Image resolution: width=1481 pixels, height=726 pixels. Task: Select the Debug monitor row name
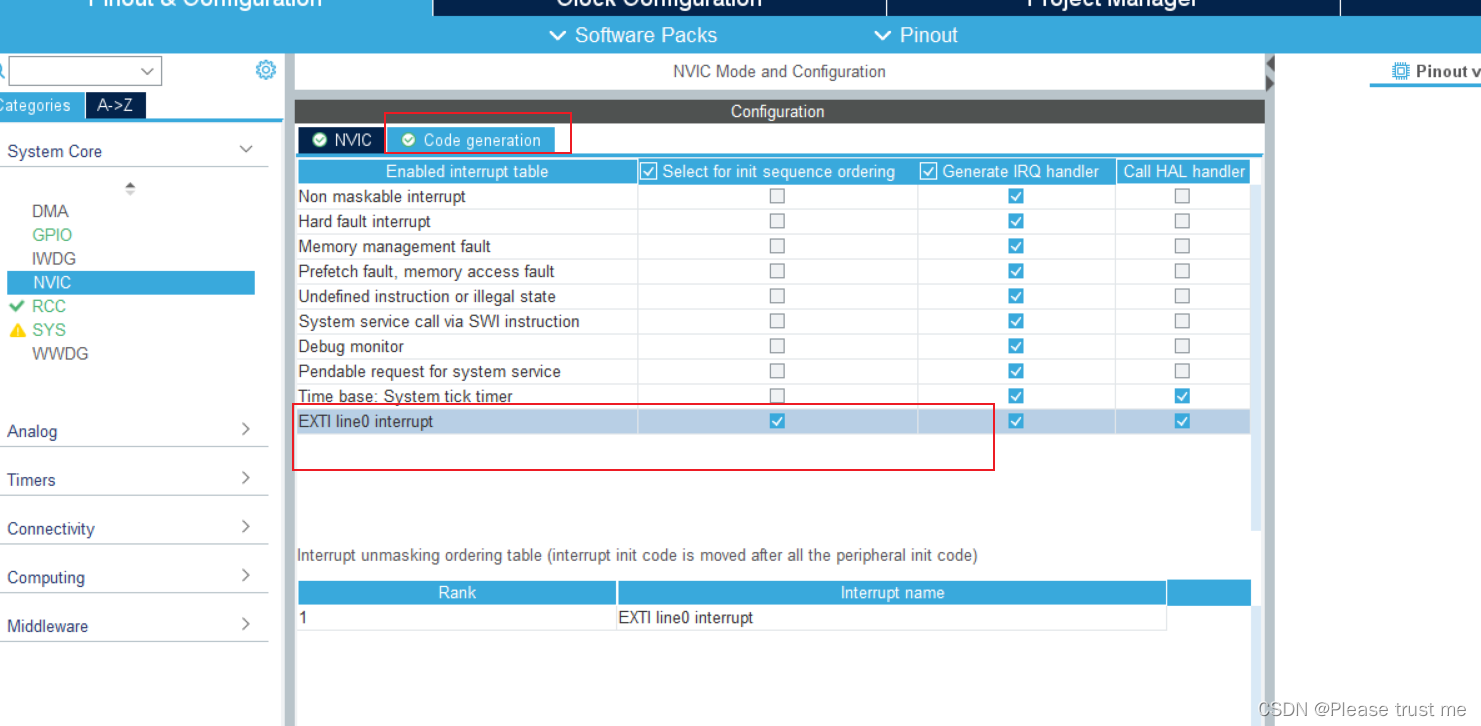click(351, 346)
